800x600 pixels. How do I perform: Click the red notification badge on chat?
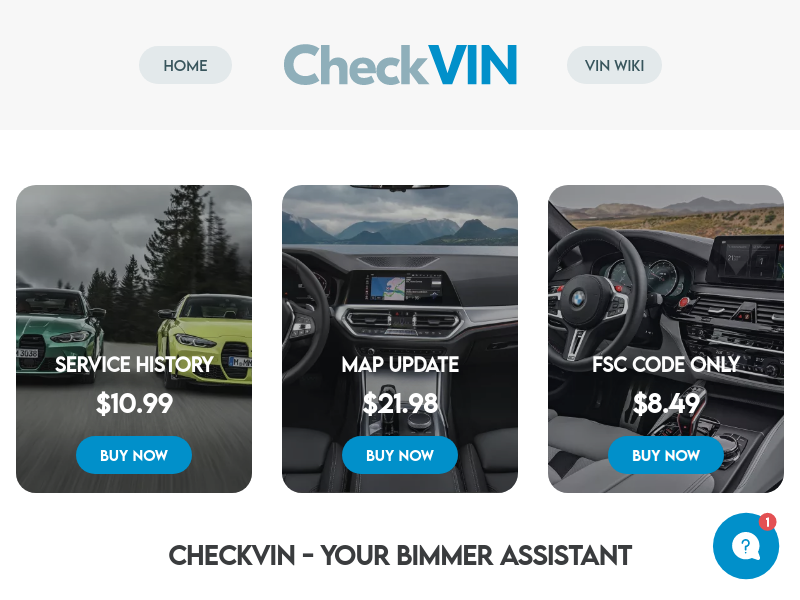[x=767, y=522]
